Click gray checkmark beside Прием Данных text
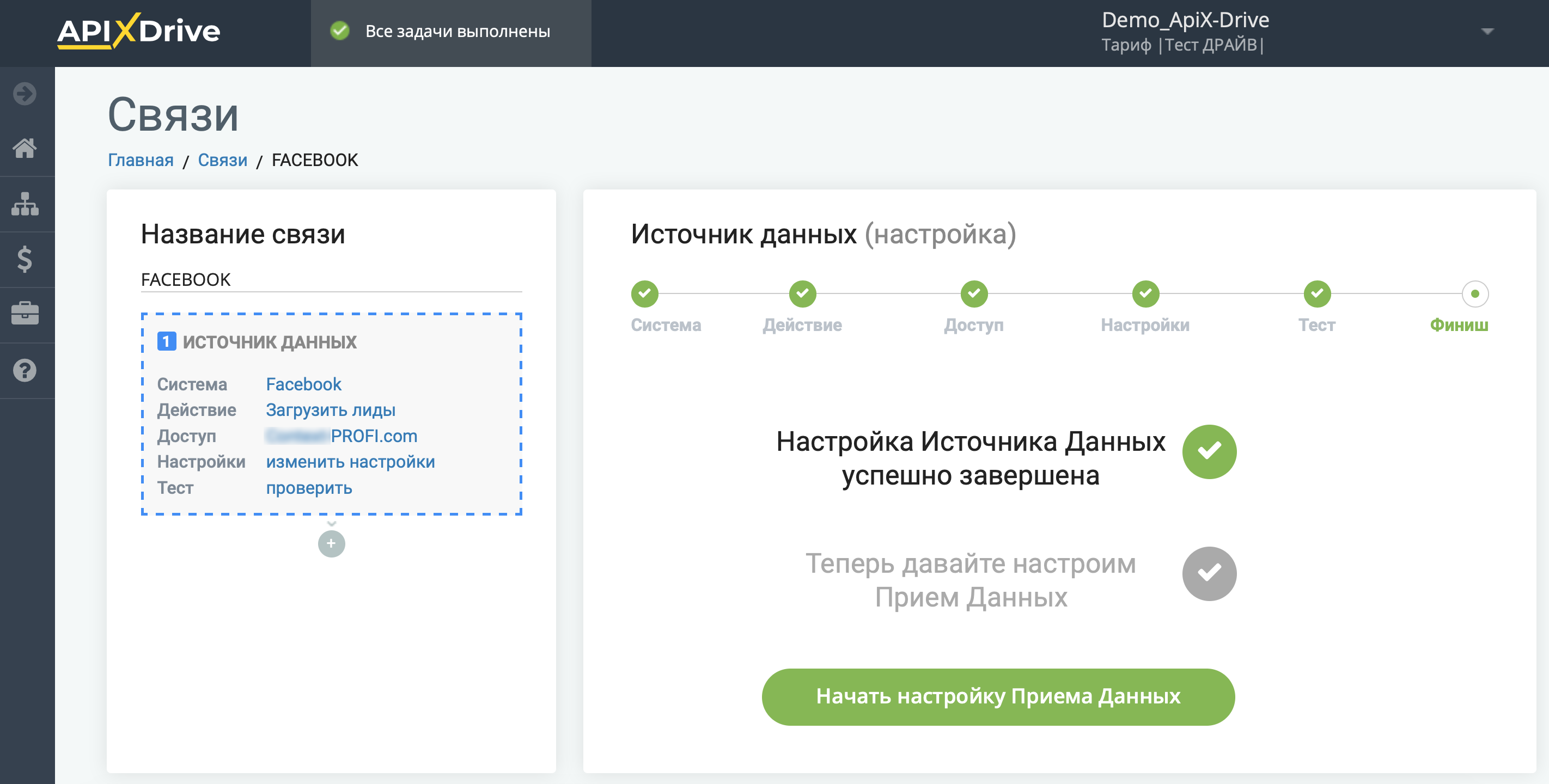 click(x=1209, y=573)
